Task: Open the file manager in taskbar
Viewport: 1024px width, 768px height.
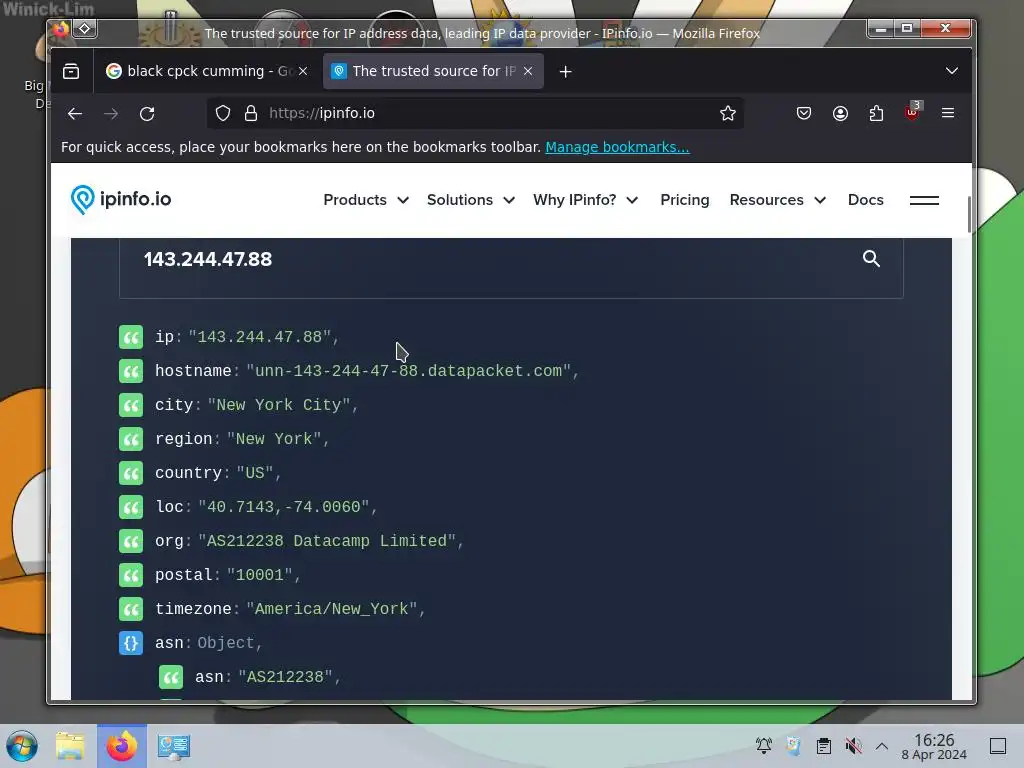Action: (x=70, y=746)
